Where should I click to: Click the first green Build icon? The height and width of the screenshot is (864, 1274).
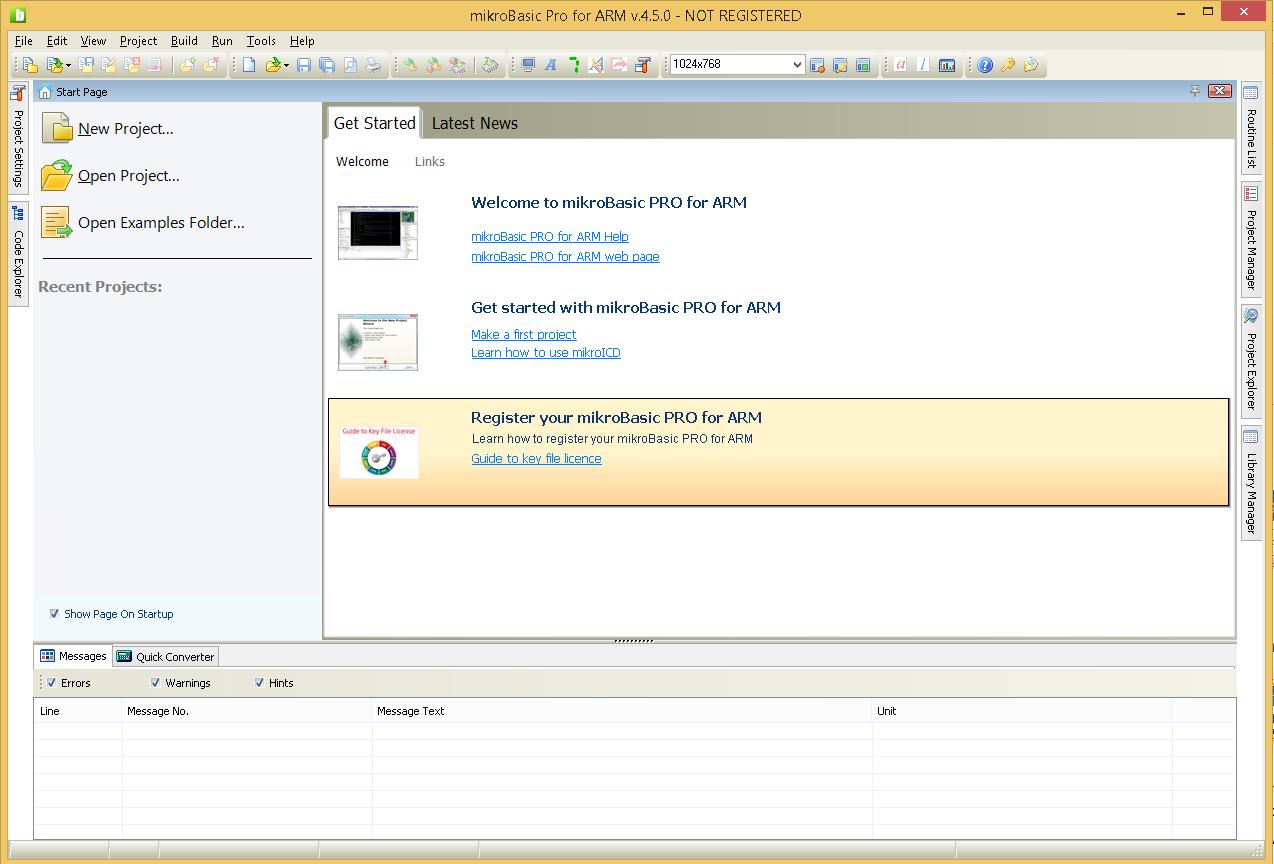410,65
